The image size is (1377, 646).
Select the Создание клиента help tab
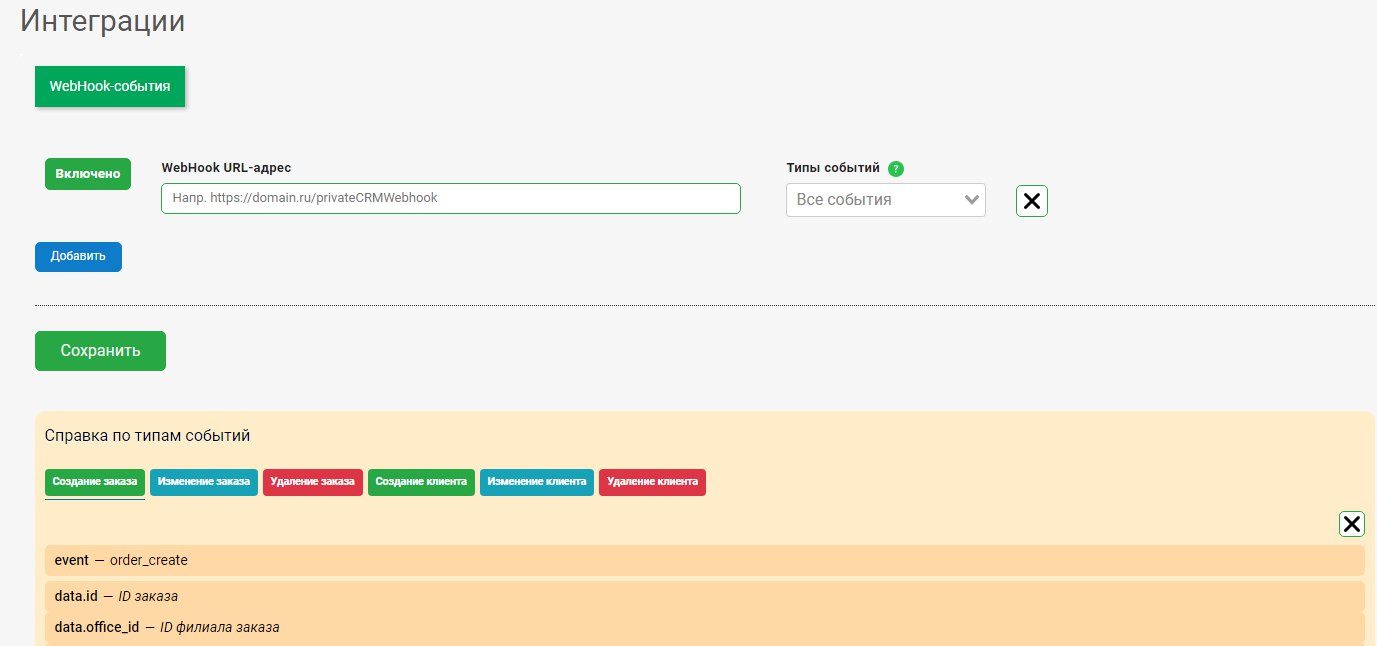[421, 482]
